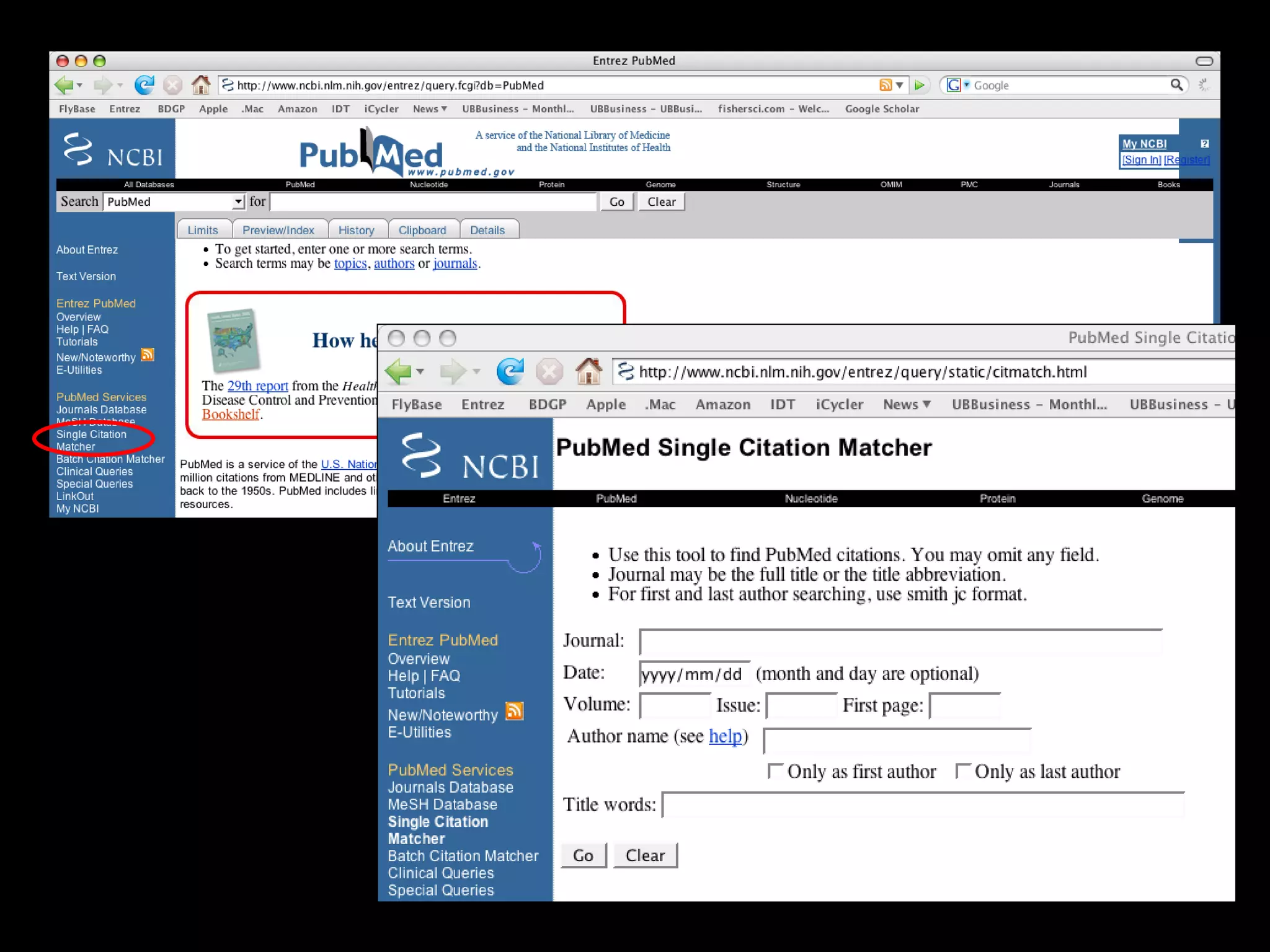Expand the News bookmarks menu in back window
1270x952 pixels.
coord(430,109)
